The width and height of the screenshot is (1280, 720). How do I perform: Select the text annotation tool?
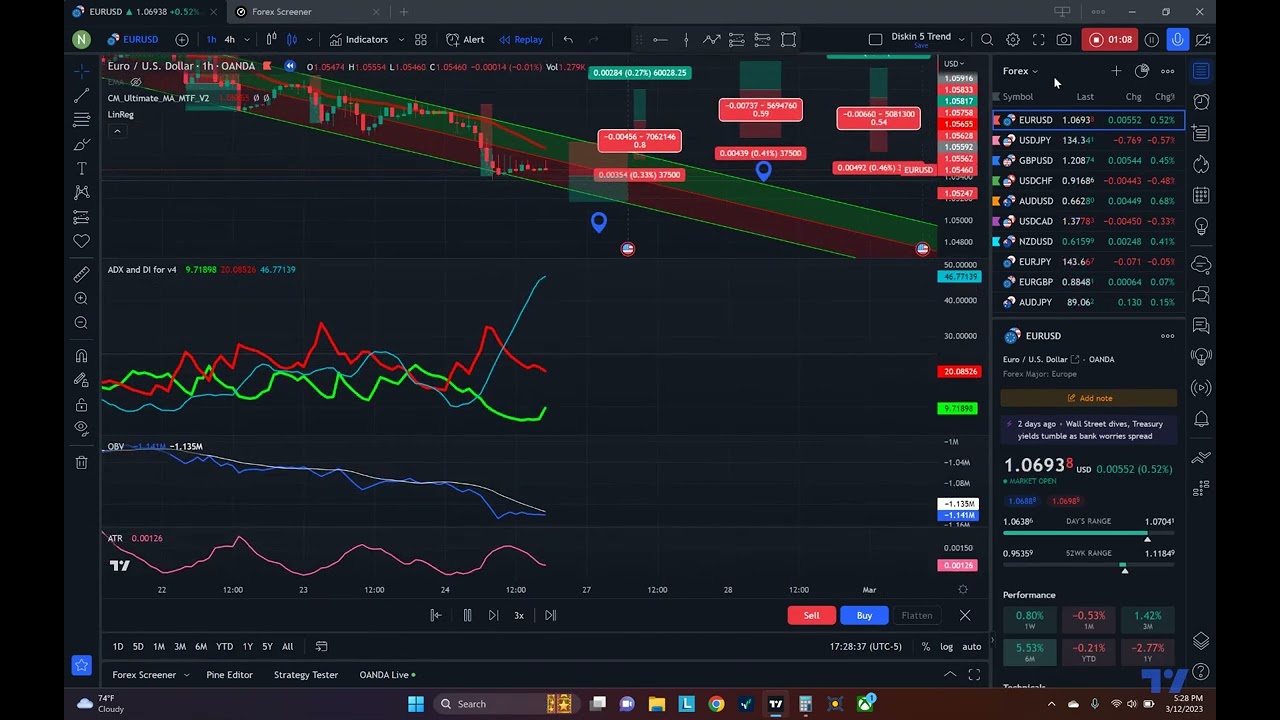click(82, 168)
